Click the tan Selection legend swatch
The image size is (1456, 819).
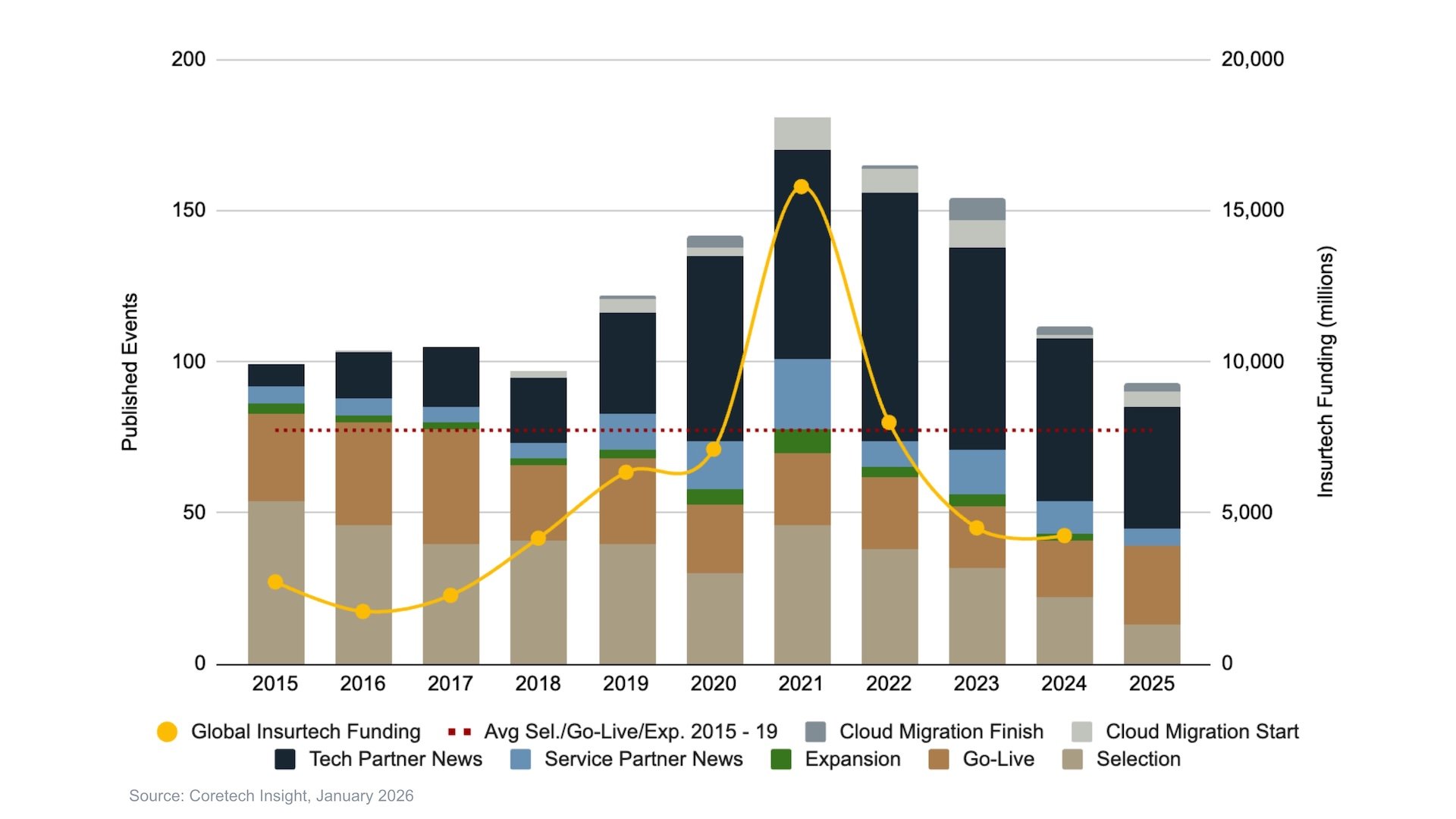click(1072, 759)
